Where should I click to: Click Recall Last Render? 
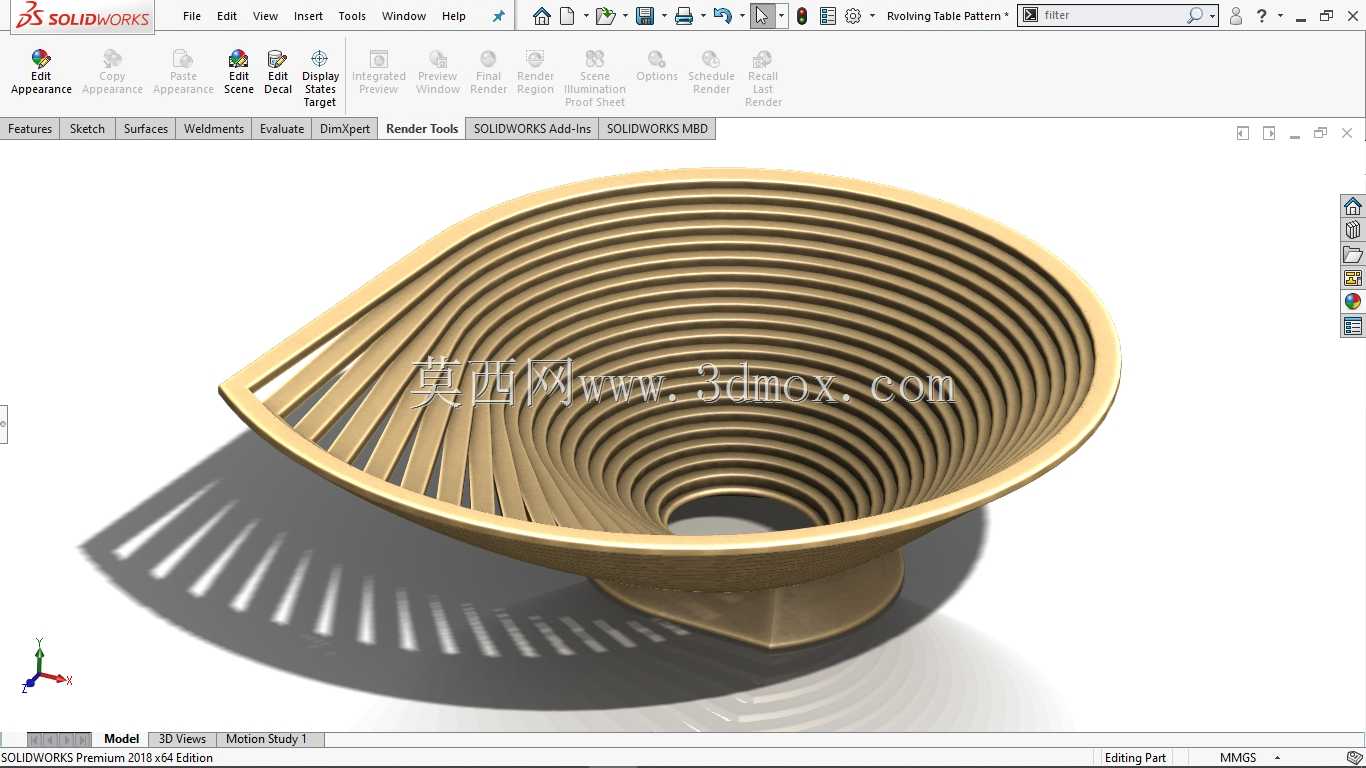(x=763, y=78)
